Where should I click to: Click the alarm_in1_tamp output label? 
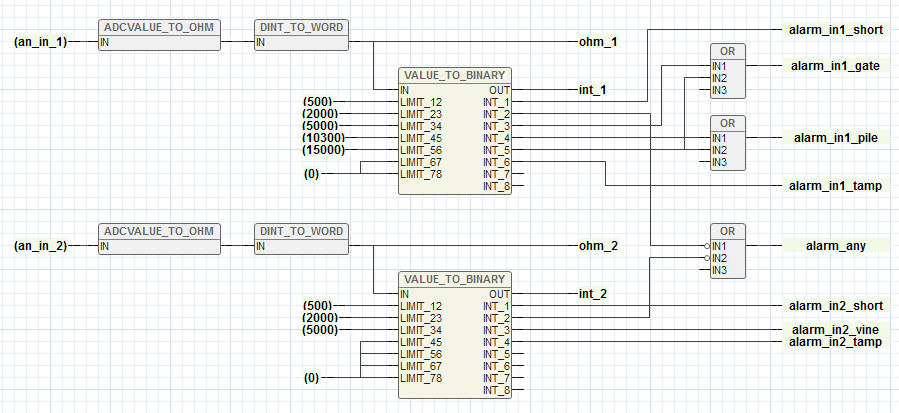coord(835,186)
